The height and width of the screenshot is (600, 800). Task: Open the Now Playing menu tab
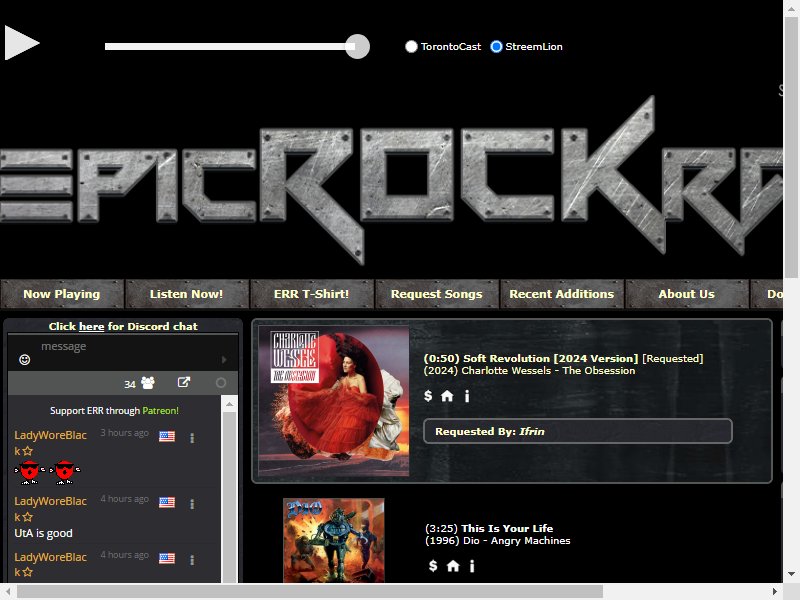[x=62, y=294]
